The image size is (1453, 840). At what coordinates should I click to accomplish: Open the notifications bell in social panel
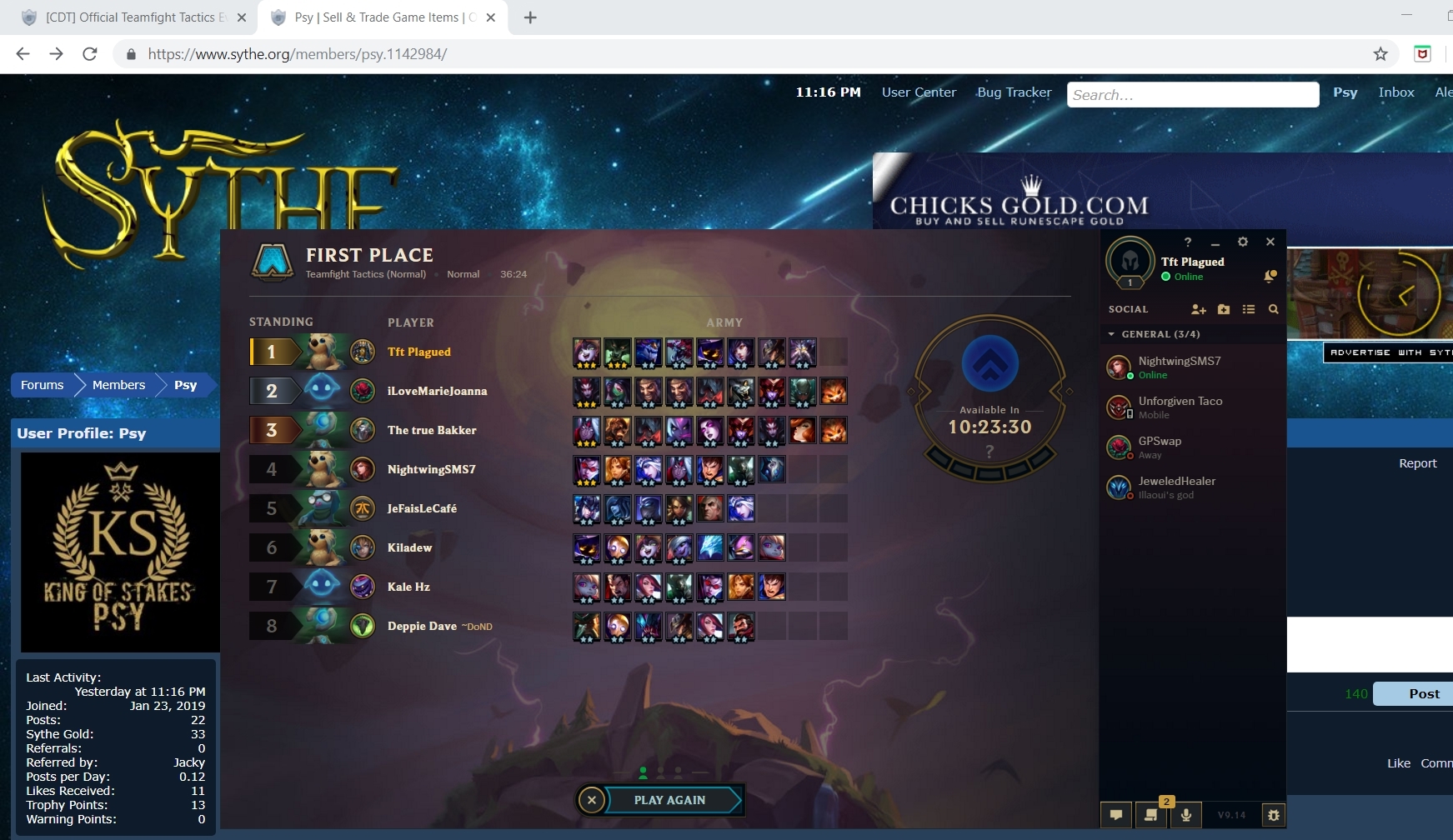point(1270,276)
